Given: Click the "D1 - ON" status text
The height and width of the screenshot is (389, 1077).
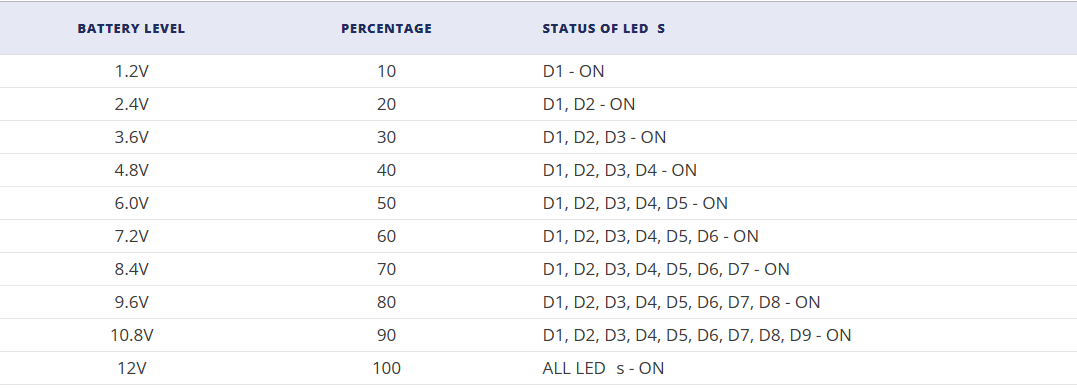Looking at the screenshot, I should [x=574, y=71].
